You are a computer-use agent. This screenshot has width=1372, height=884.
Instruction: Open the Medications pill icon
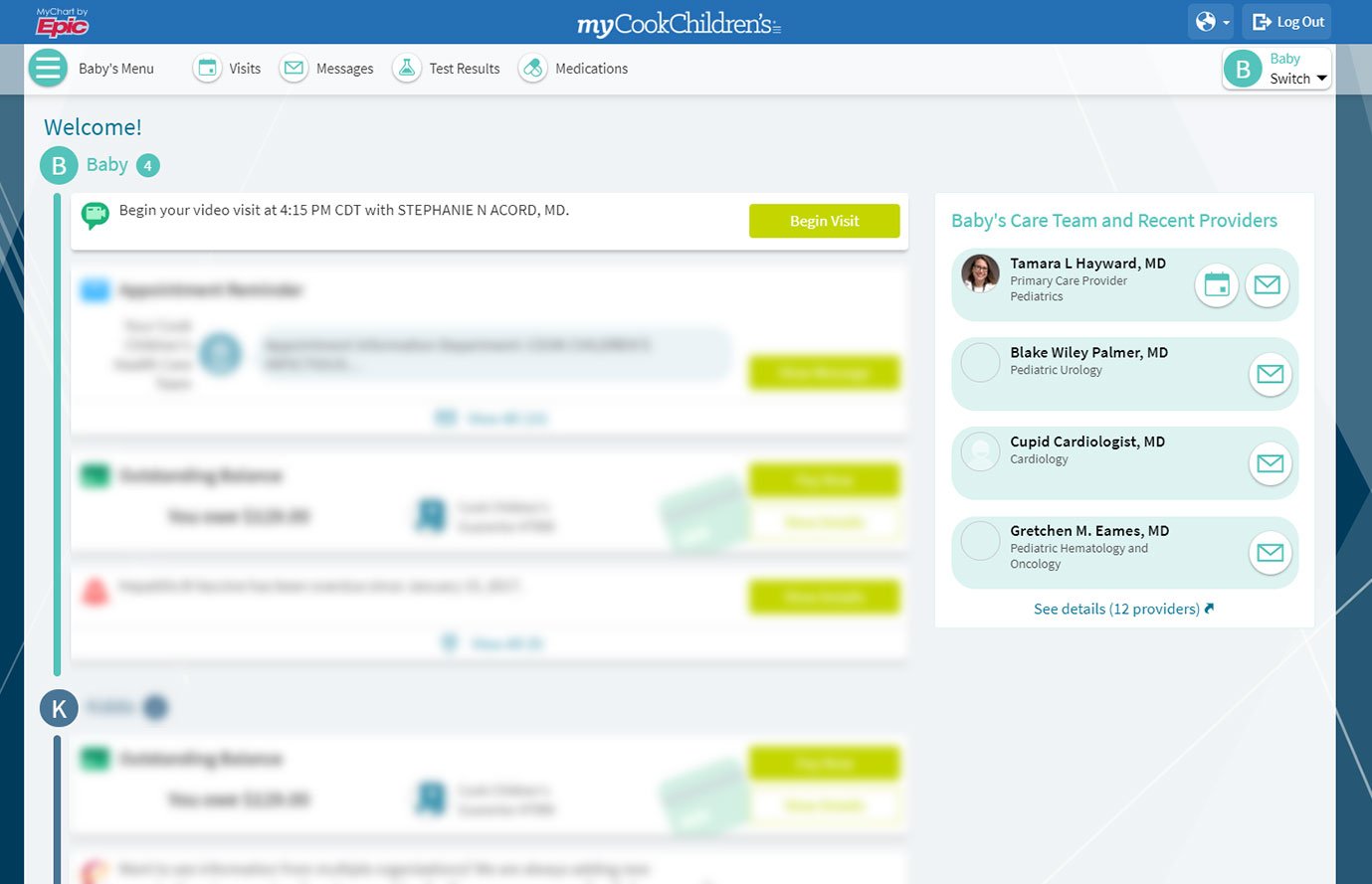pos(533,69)
